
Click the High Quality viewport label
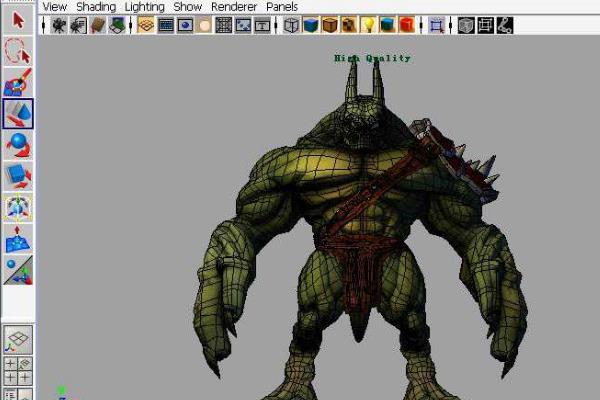click(x=372, y=58)
